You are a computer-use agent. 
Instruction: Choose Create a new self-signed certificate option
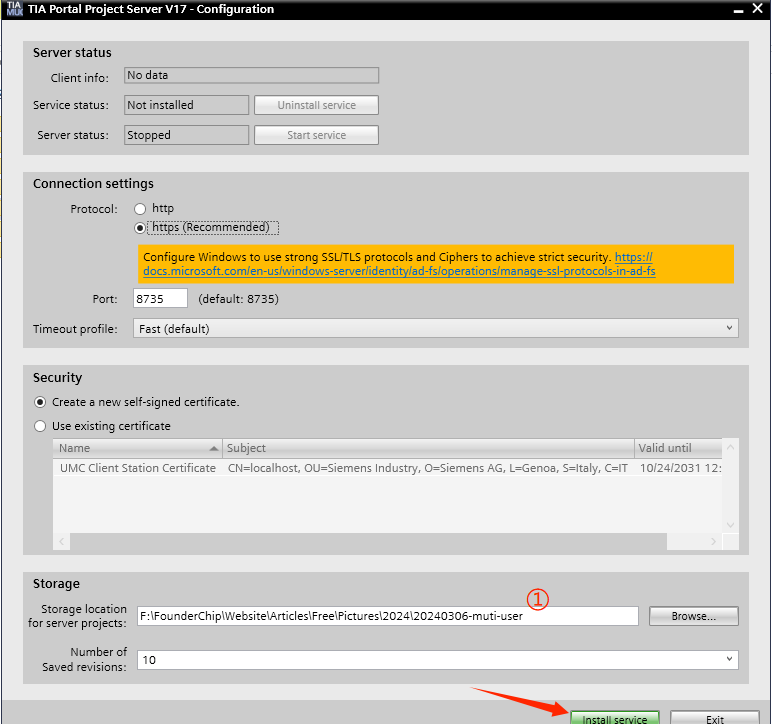click(40, 402)
